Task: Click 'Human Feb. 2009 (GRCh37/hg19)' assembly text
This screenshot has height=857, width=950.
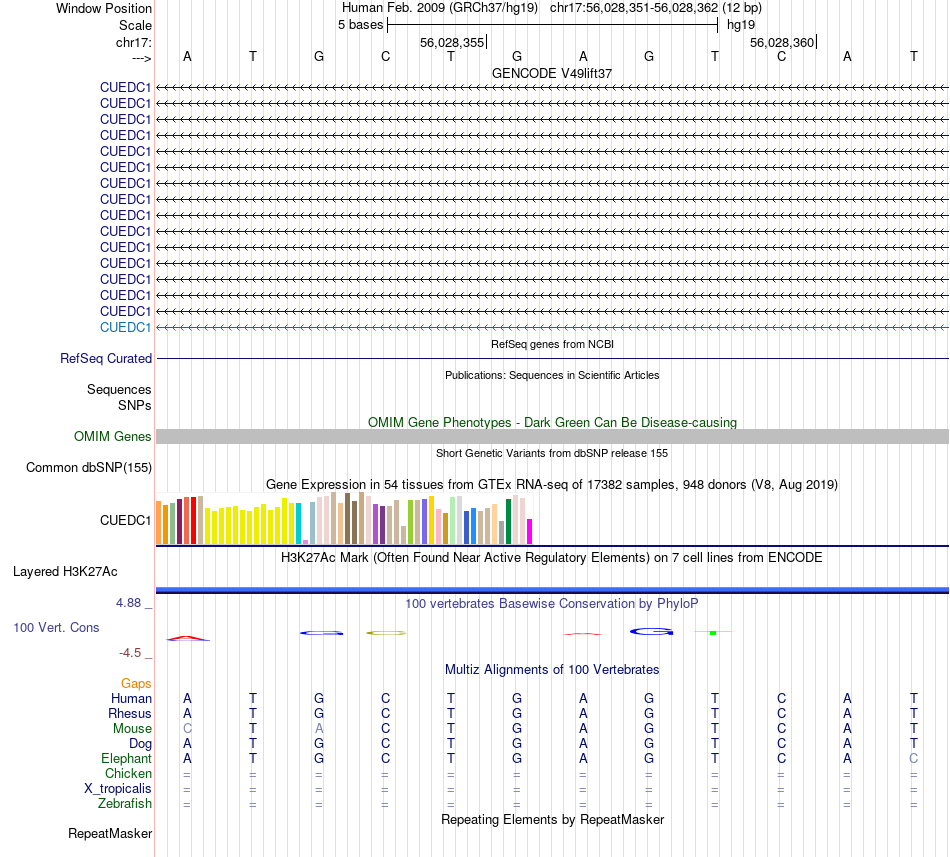Action: 440,8
